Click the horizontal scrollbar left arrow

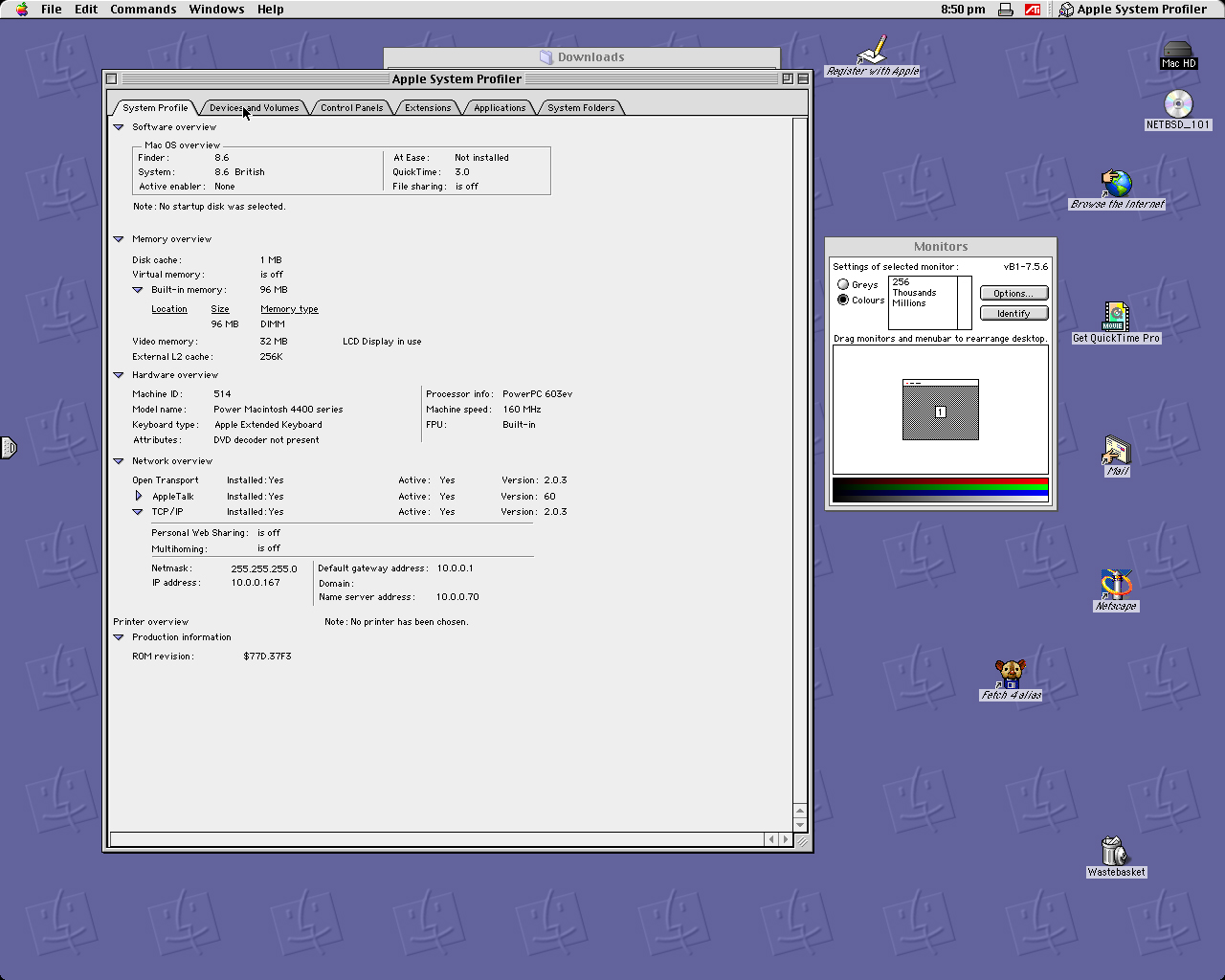pyautogui.click(x=771, y=839)
